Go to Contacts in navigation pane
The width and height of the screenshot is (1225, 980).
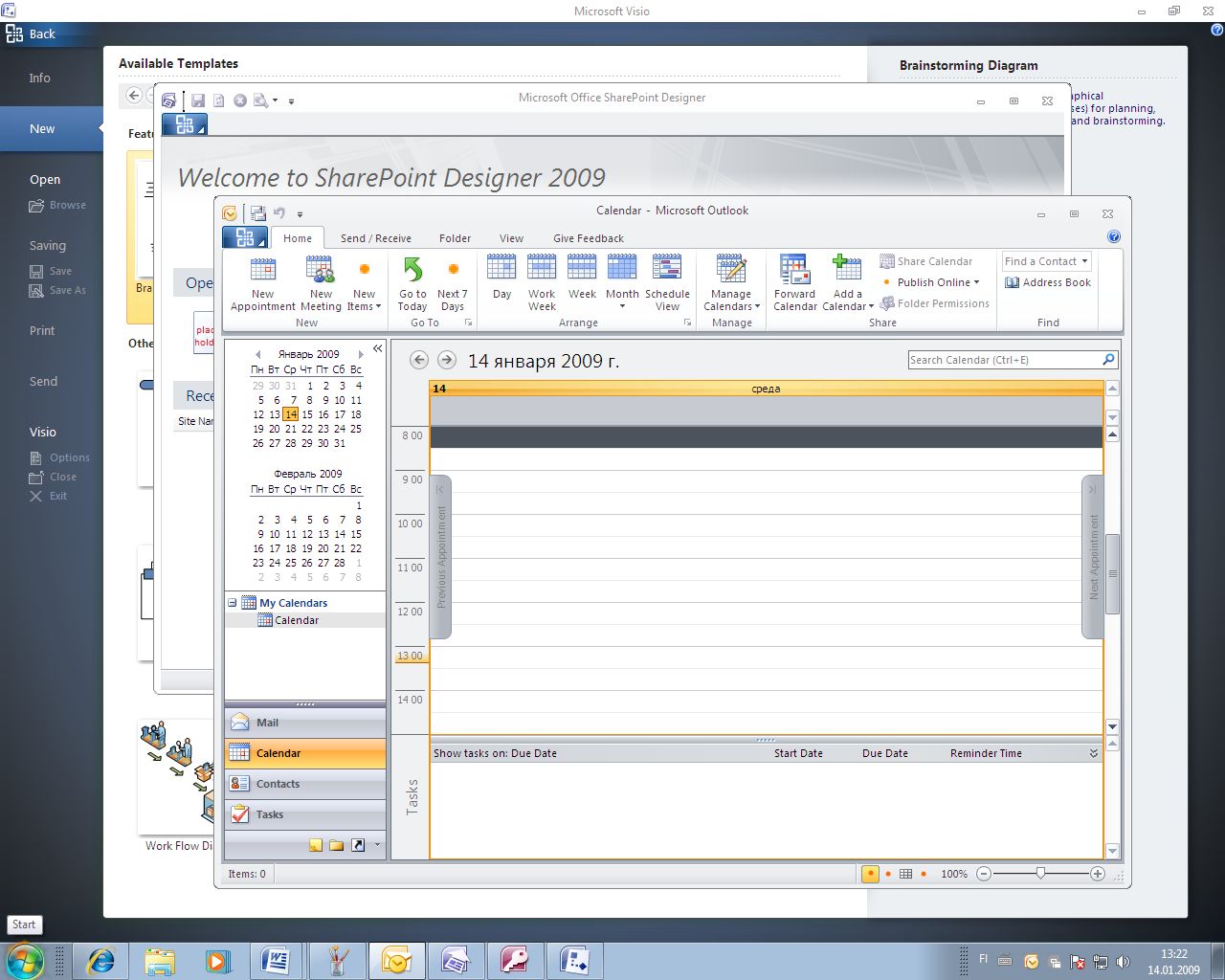click(278, 784)
